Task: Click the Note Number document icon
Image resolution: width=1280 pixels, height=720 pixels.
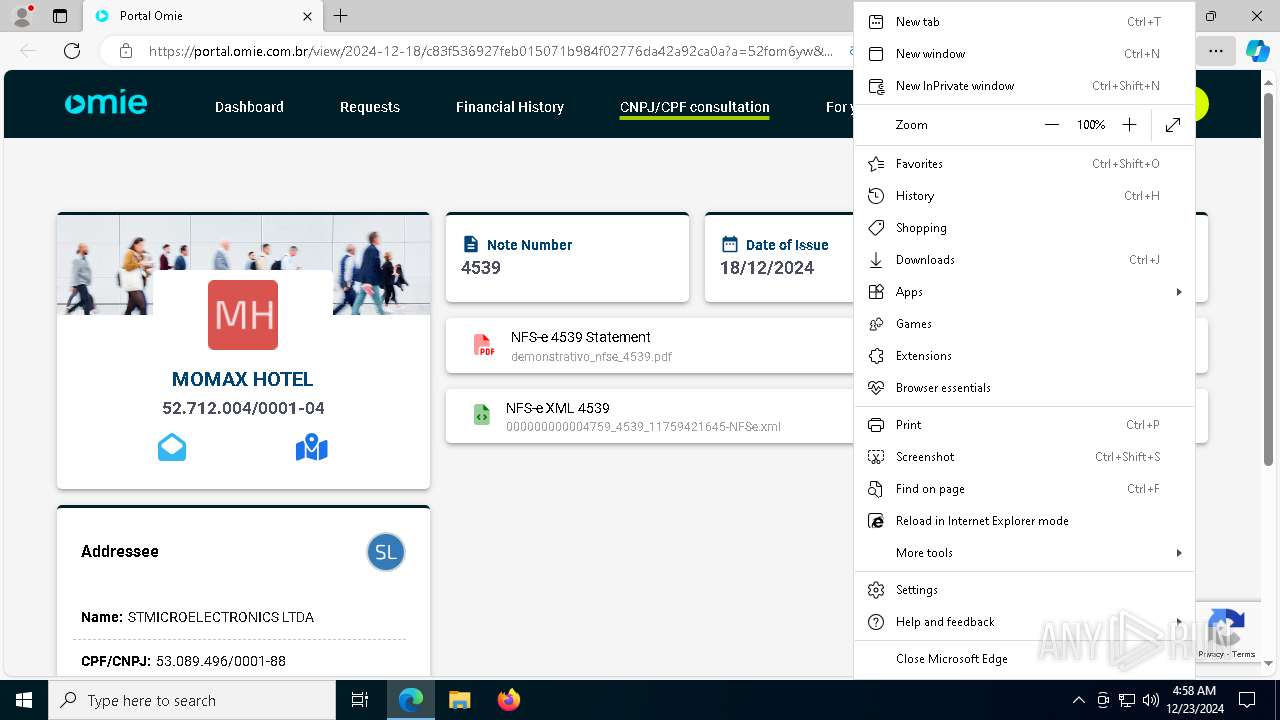Action: pyautogui.click(x=471, y=245)
